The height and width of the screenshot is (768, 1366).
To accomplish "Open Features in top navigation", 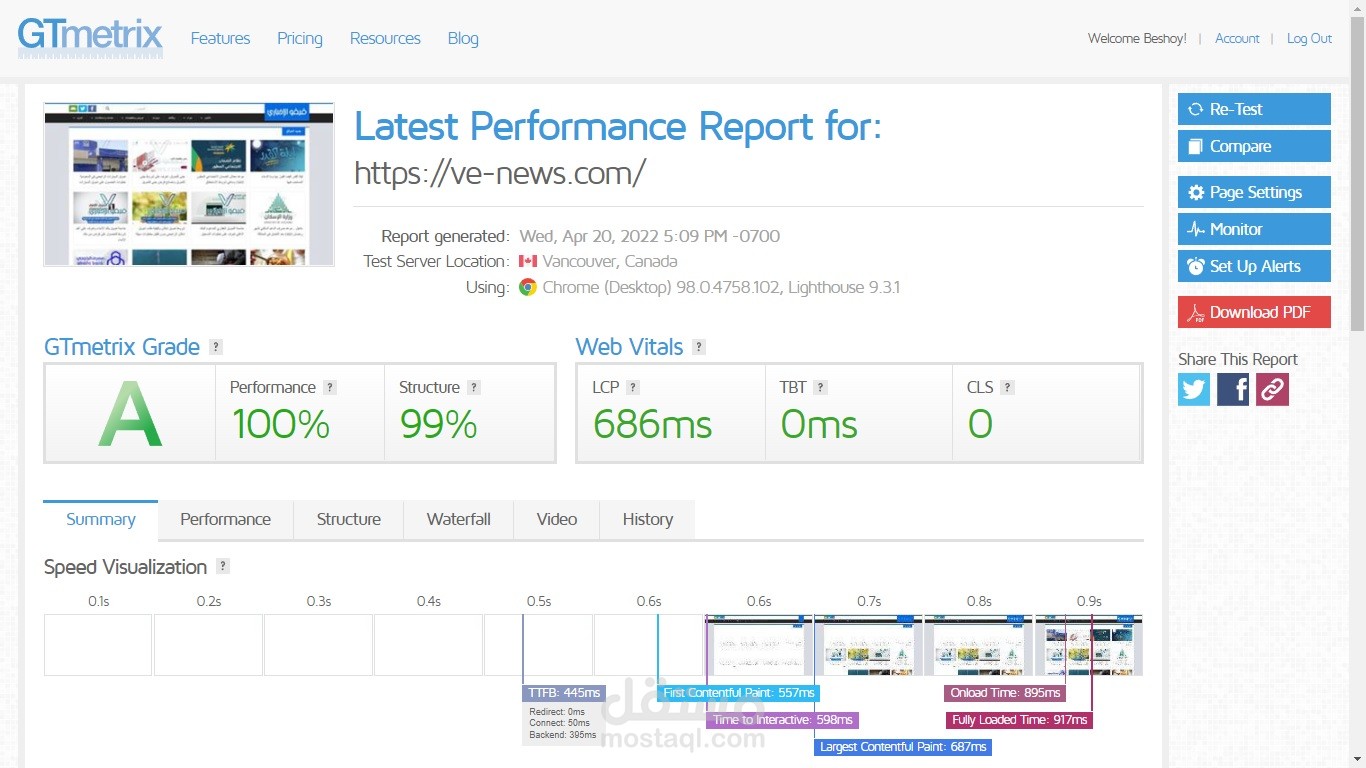I will [220, 38].
